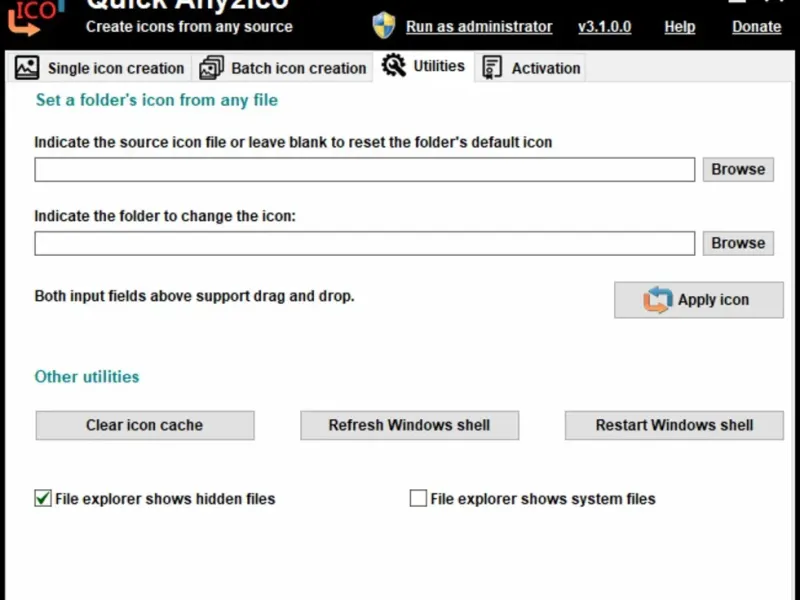Click Refresh Windows shell
The image size is (800, 600).
point(409,425)
